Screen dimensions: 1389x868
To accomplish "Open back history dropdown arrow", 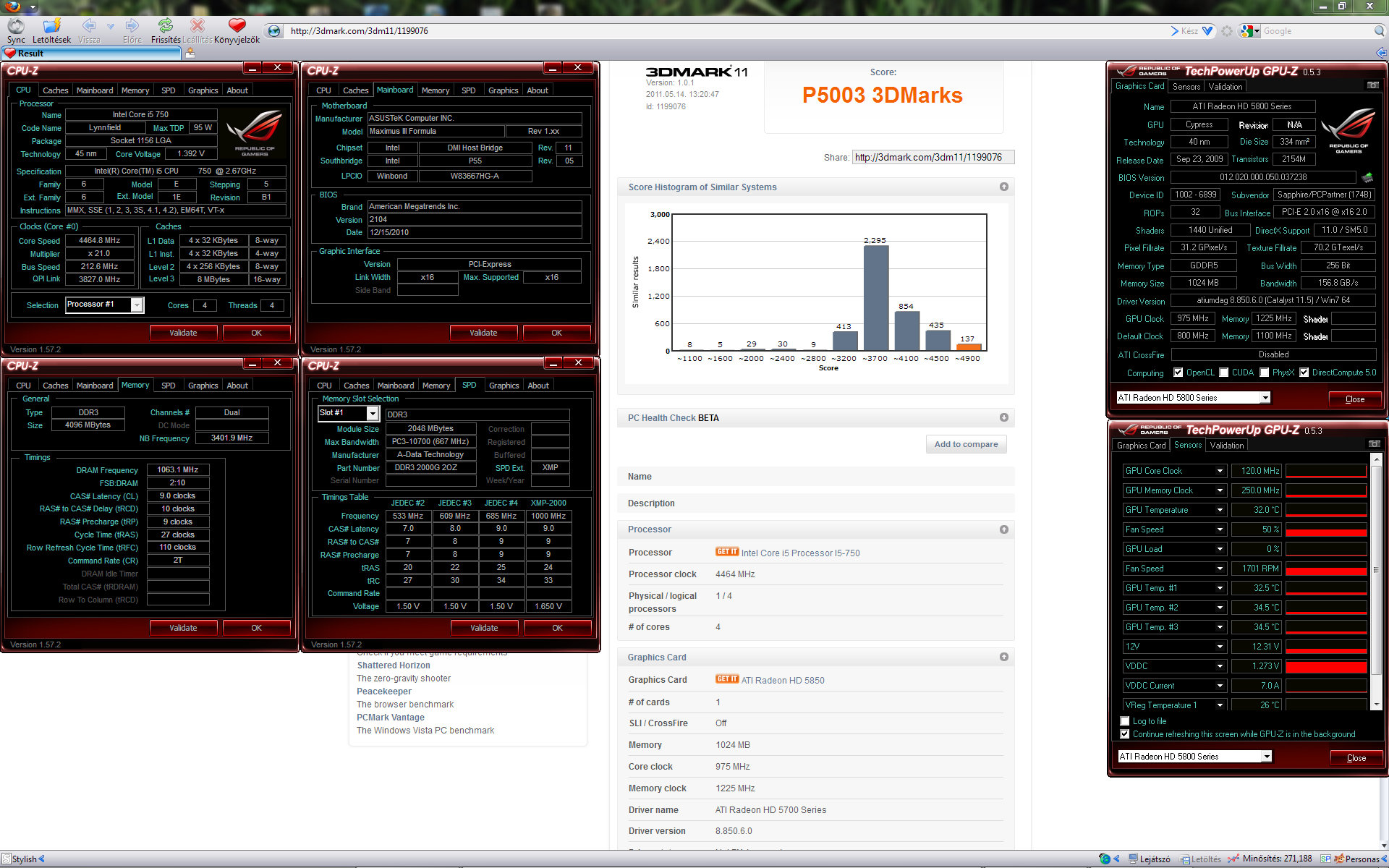I will [x=111, y=27].
